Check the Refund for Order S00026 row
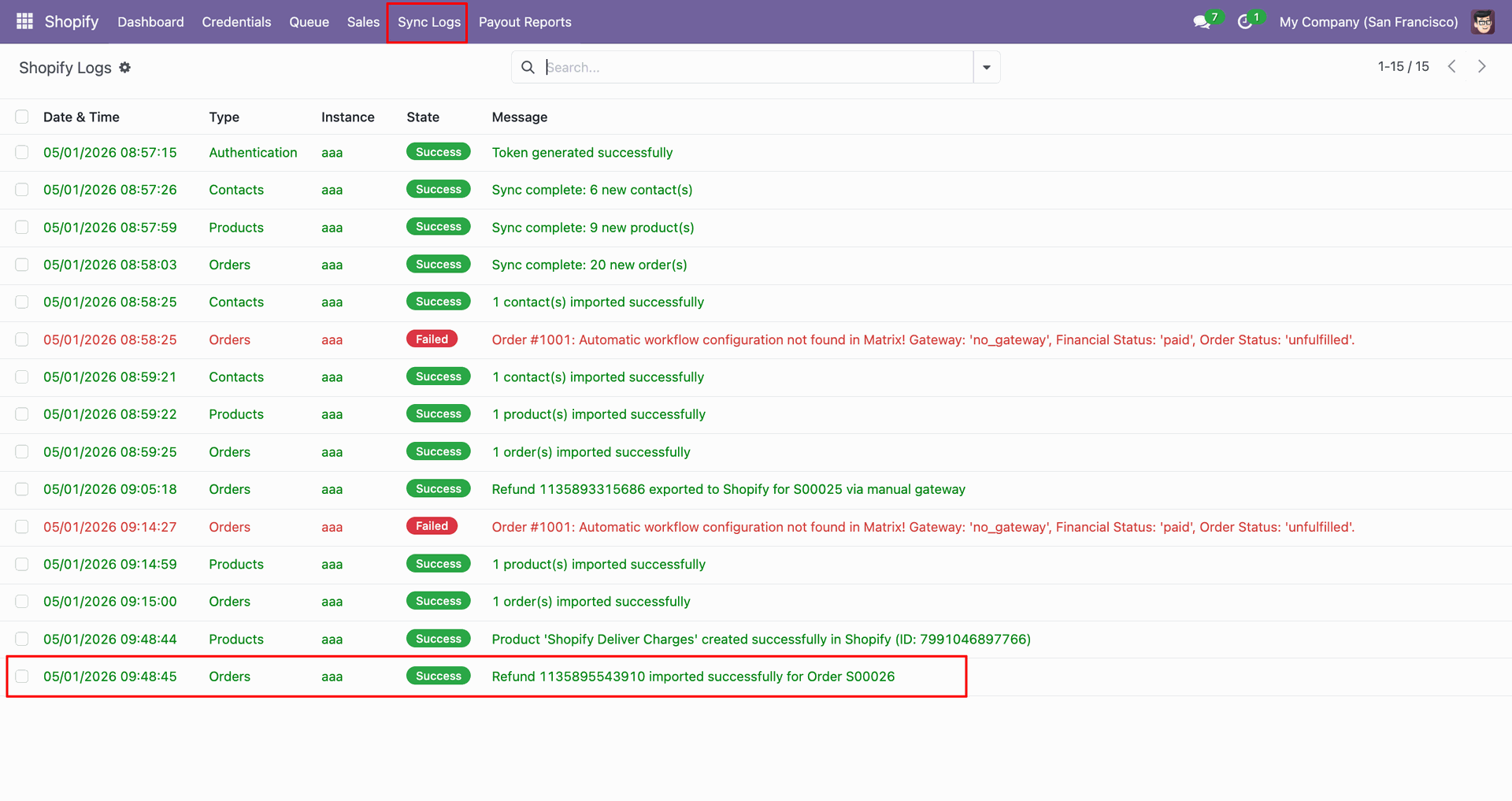Screen dimensions: 1512x801 [22, 677]
